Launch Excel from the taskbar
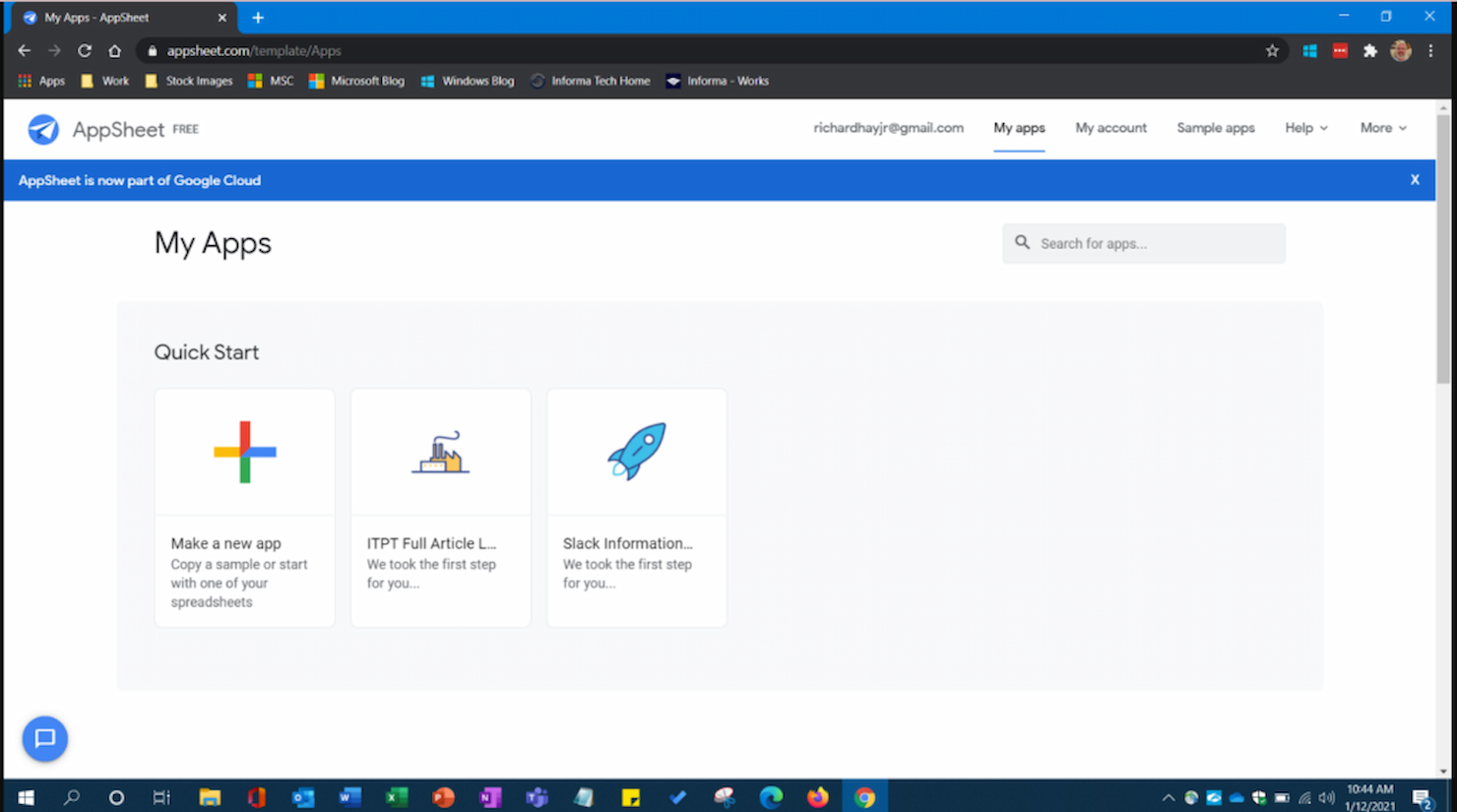Screen dimensions: 1457x812 tap(397, 796)
